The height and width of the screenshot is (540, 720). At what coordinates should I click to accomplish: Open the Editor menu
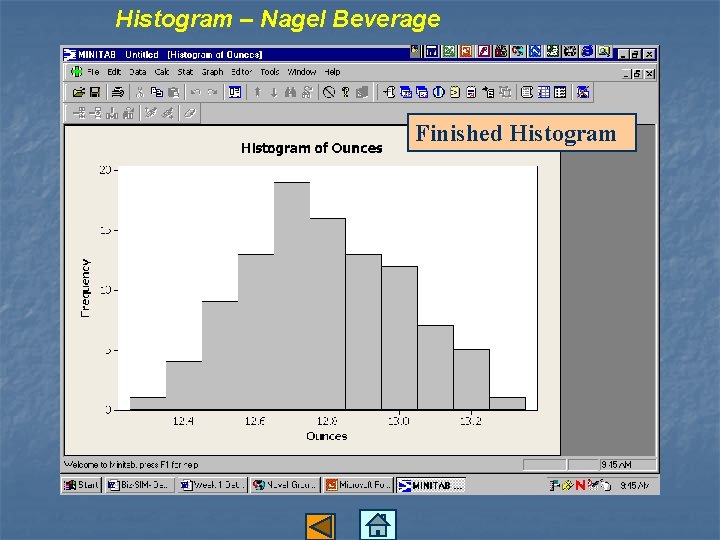(242, 72)
